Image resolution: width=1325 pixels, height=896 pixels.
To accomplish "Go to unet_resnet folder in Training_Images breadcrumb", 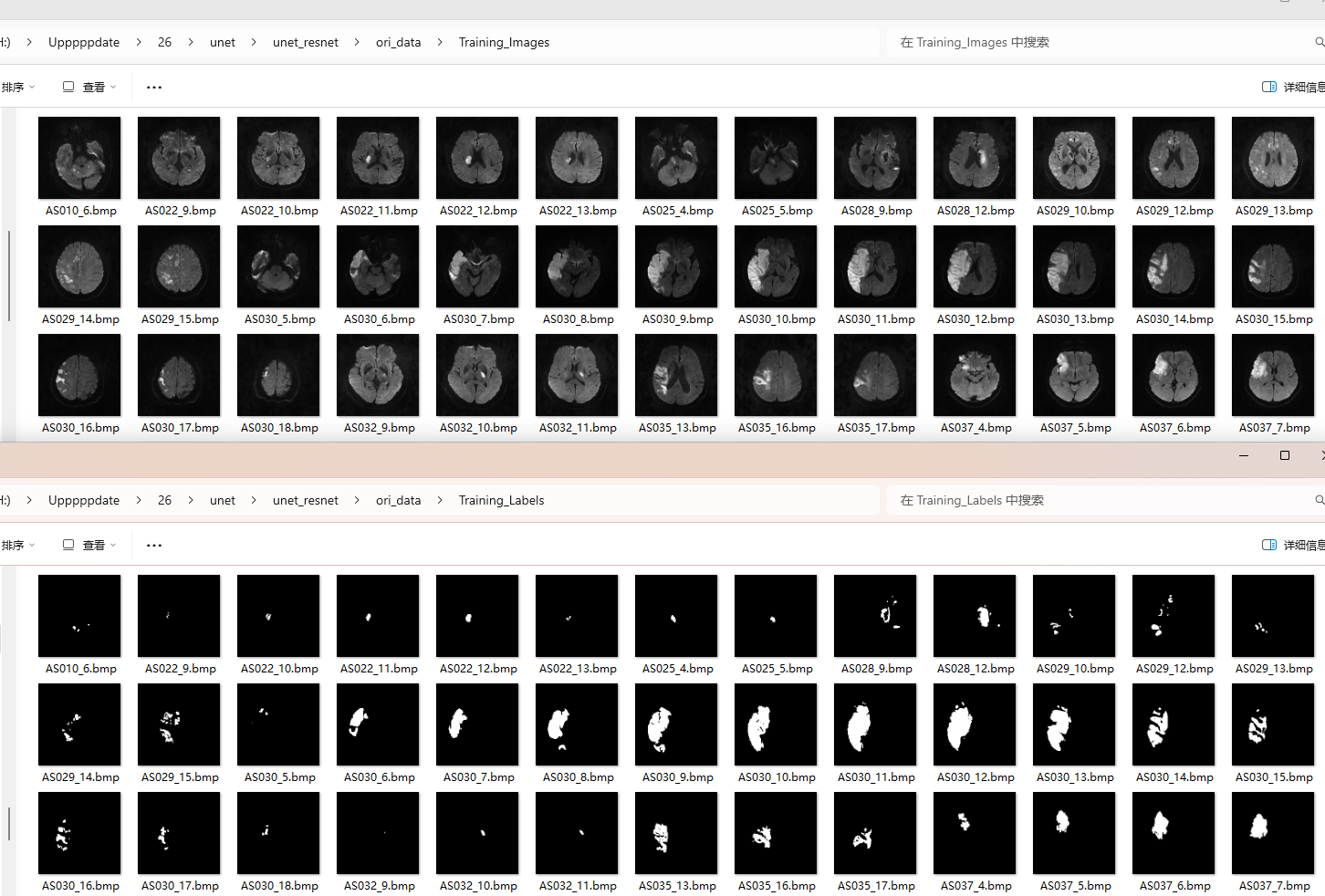I will coord(306,42).
